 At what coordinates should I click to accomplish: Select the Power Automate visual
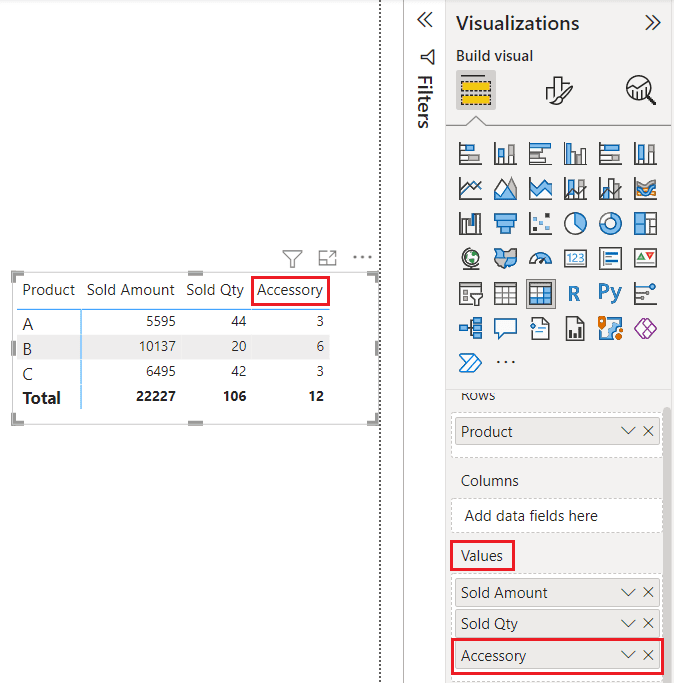coord(470,363)
